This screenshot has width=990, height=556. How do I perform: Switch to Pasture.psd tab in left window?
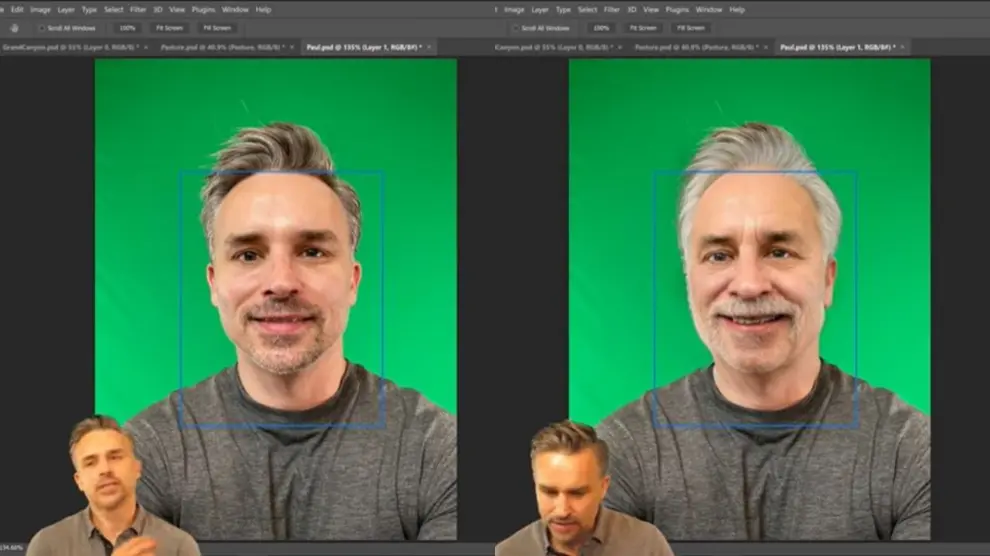(x=222, y=47)
